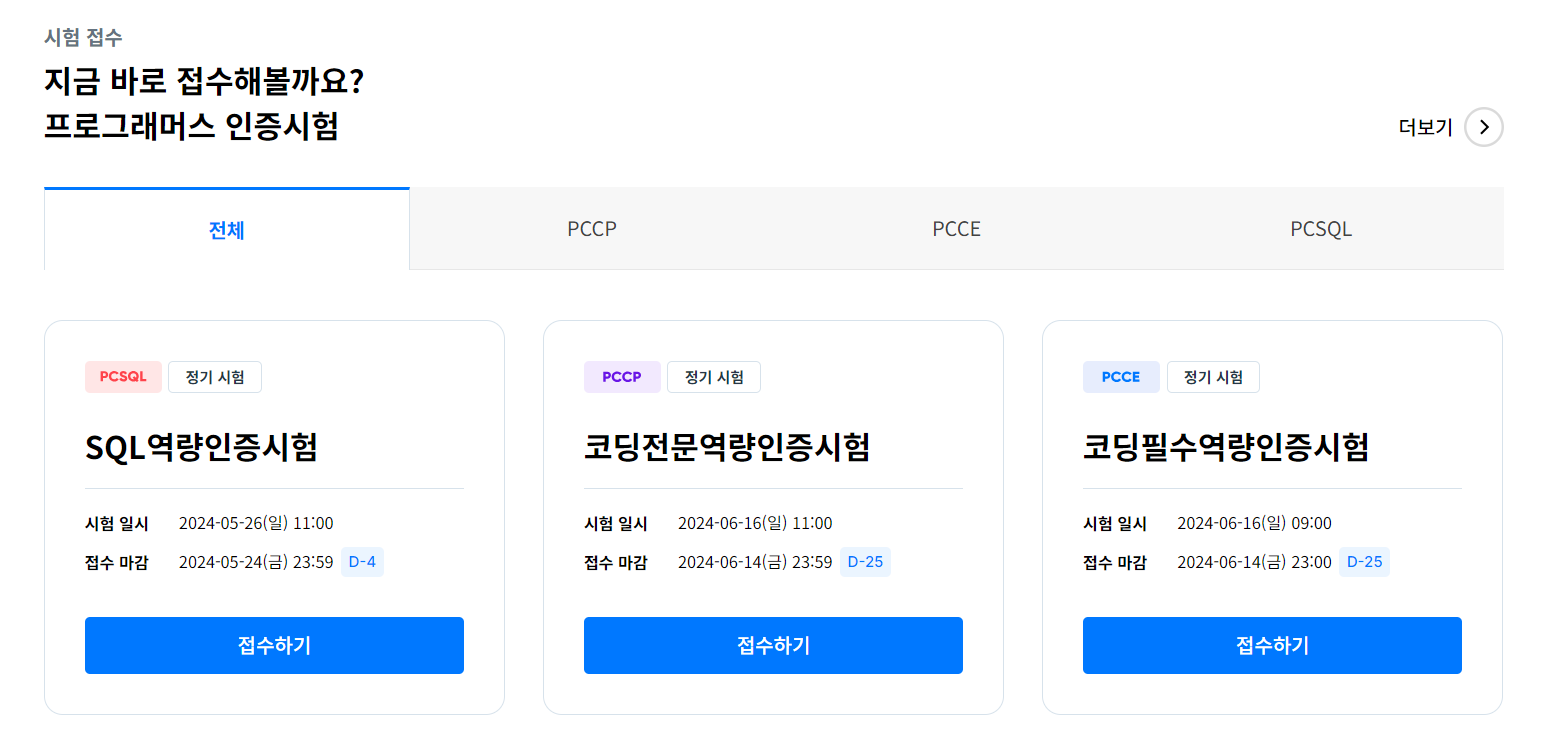Click exam date 2024-06-16(일) 09:00
The image size is (1549, 747).
[1254, 523]
